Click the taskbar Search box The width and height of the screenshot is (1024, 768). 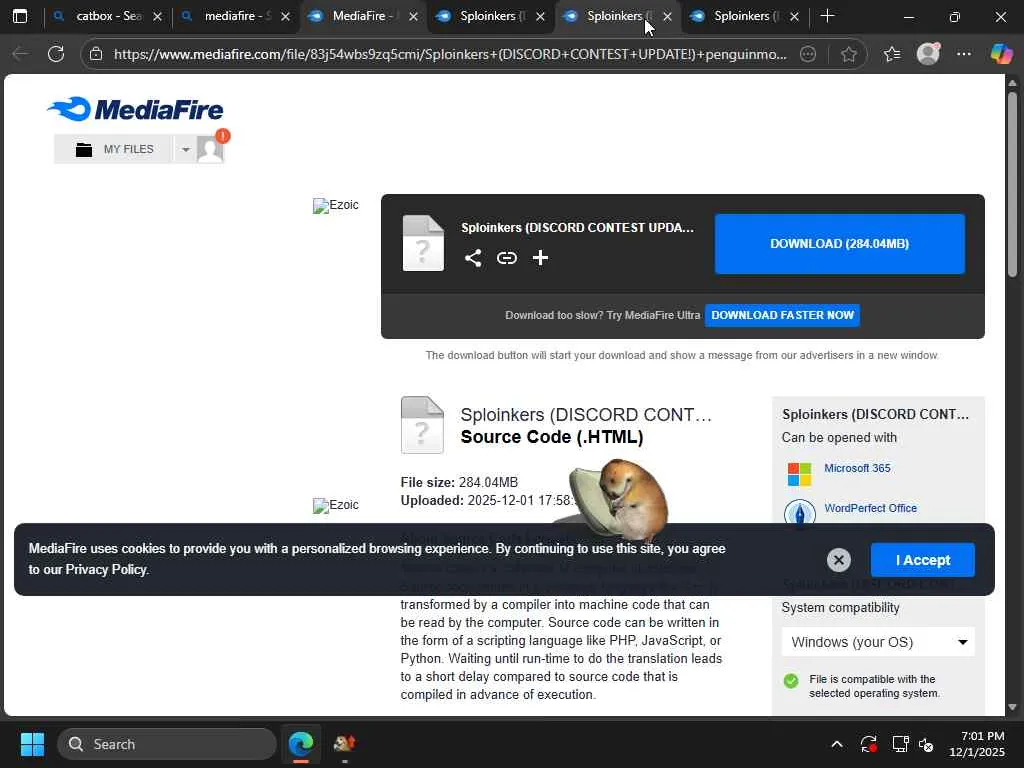pyautogui.click(x=167, y=744)
